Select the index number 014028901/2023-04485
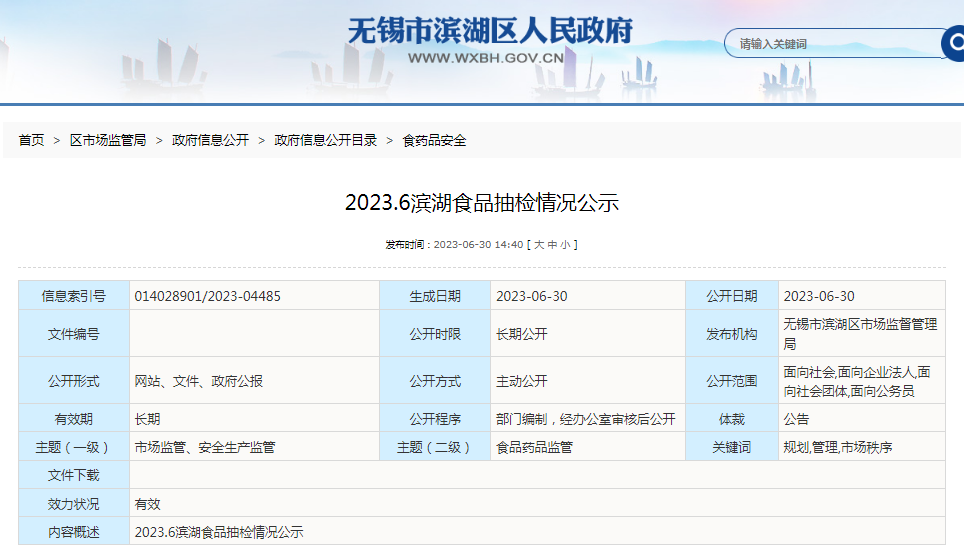964x558 pixels. coord(208,296)
